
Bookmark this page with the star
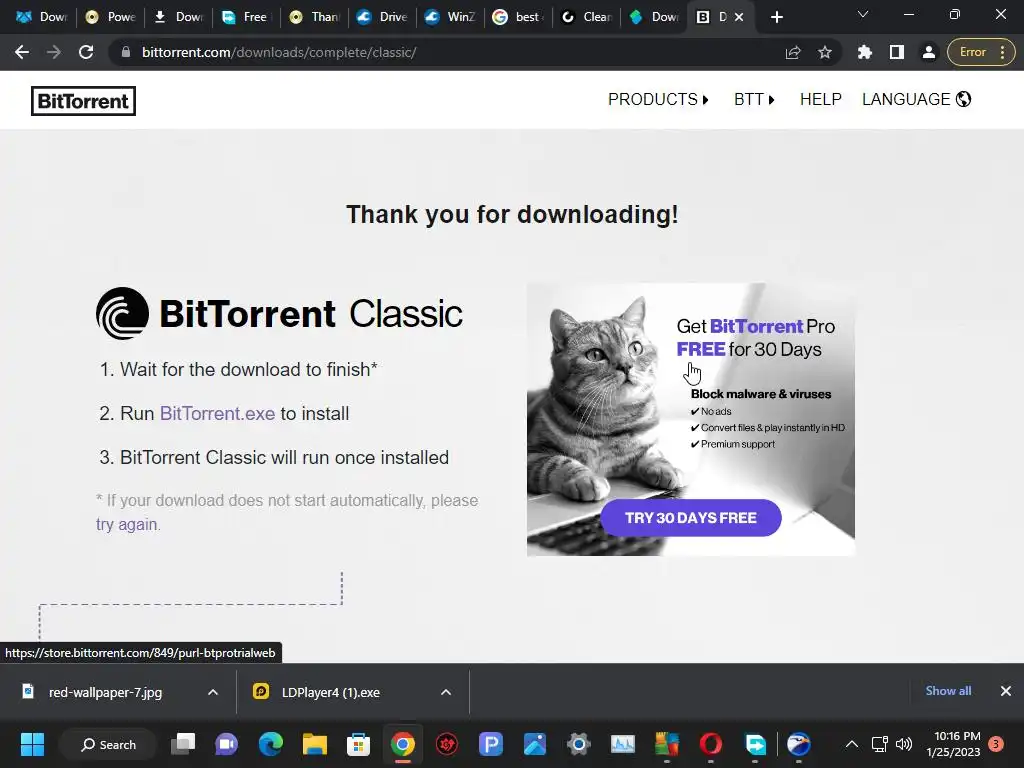point(825,52)
